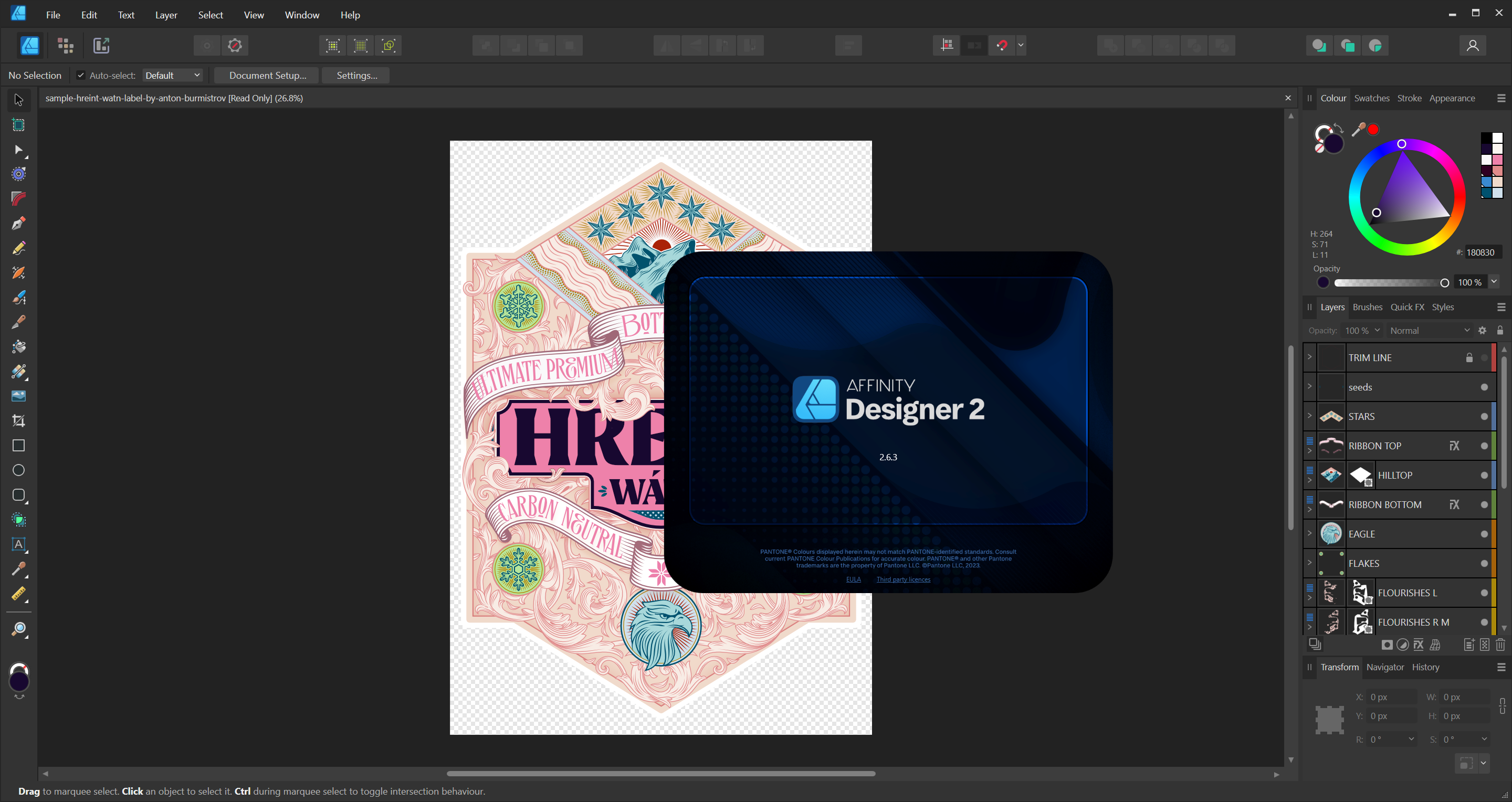
Task: Switch to the Swatches tab
Action: coord(1371,98)
